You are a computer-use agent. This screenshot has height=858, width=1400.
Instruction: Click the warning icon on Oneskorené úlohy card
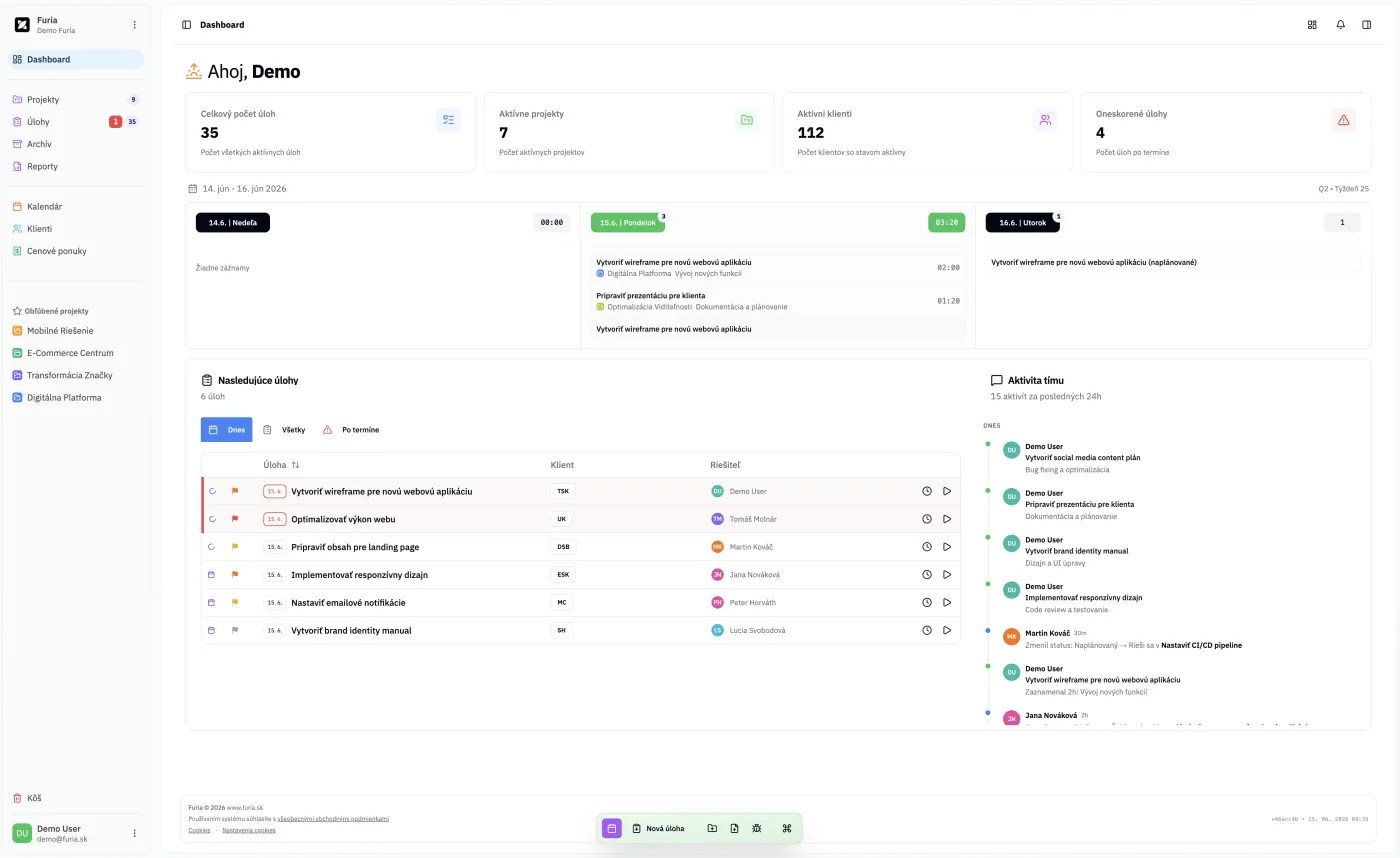tap(1343, 120)
